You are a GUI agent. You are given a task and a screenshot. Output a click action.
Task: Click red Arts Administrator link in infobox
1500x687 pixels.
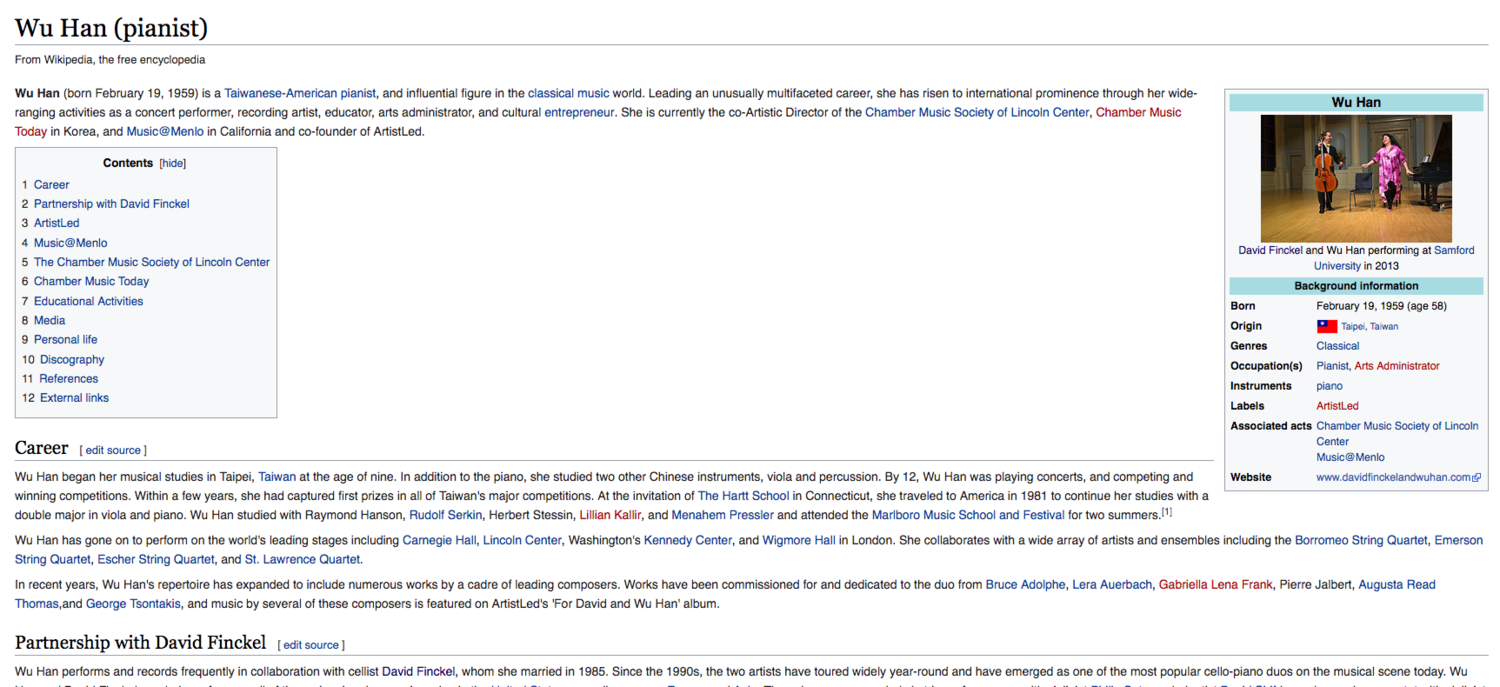pos(1397,366)
